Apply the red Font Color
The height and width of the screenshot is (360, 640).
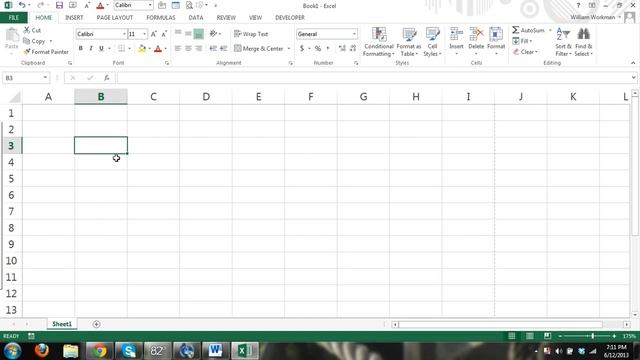click(x=158, y=49)
